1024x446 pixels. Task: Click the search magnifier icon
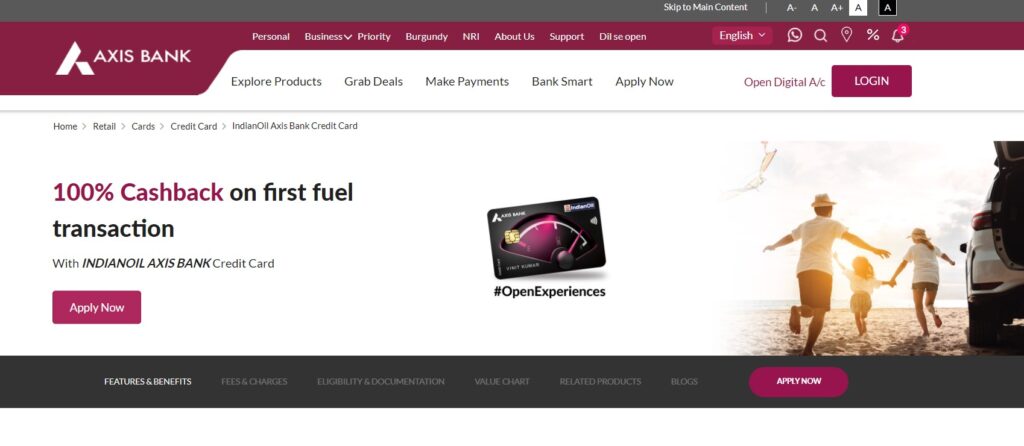[820, 35]
